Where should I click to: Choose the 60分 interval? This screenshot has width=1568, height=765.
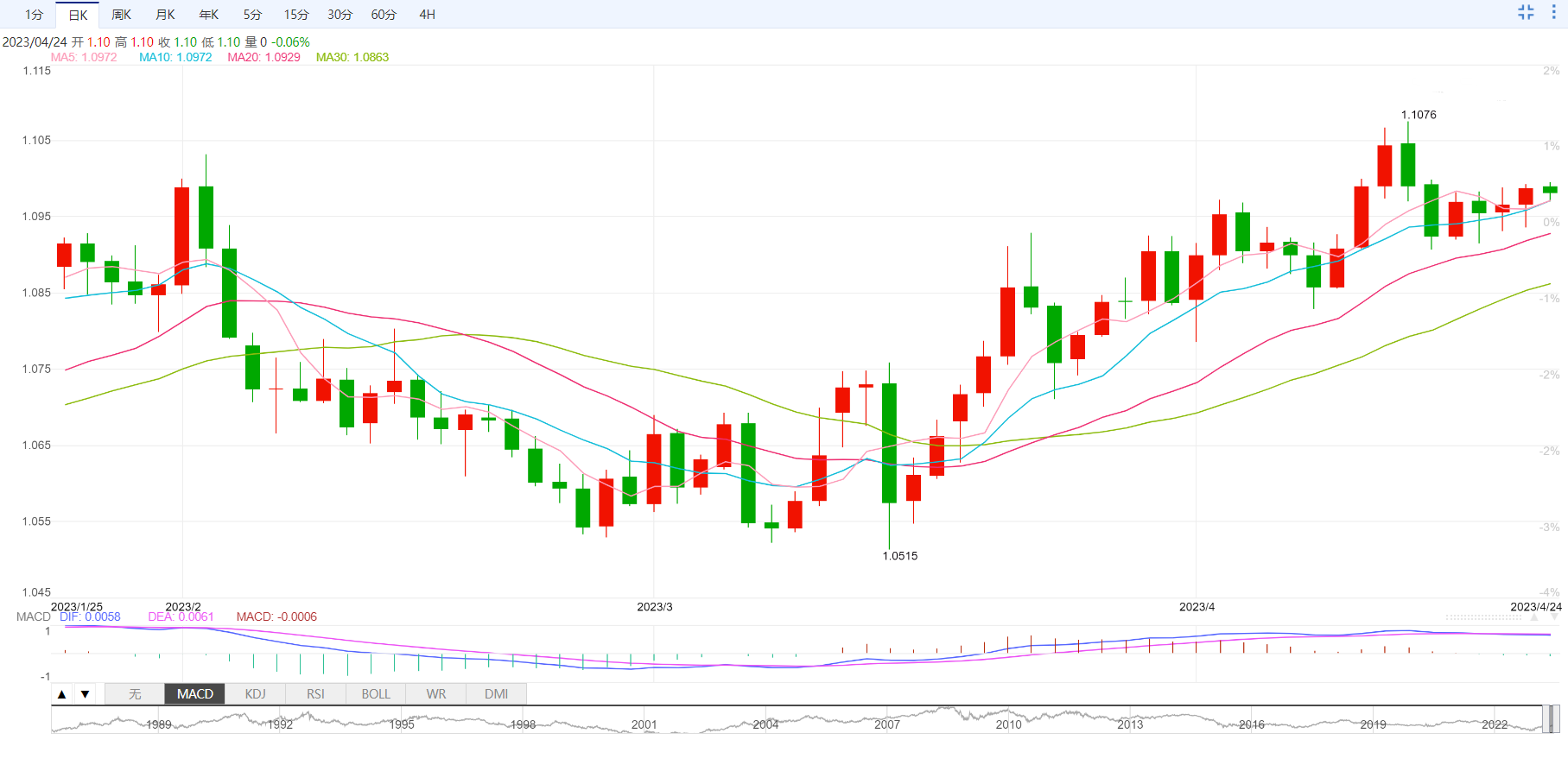click(384, 15)
